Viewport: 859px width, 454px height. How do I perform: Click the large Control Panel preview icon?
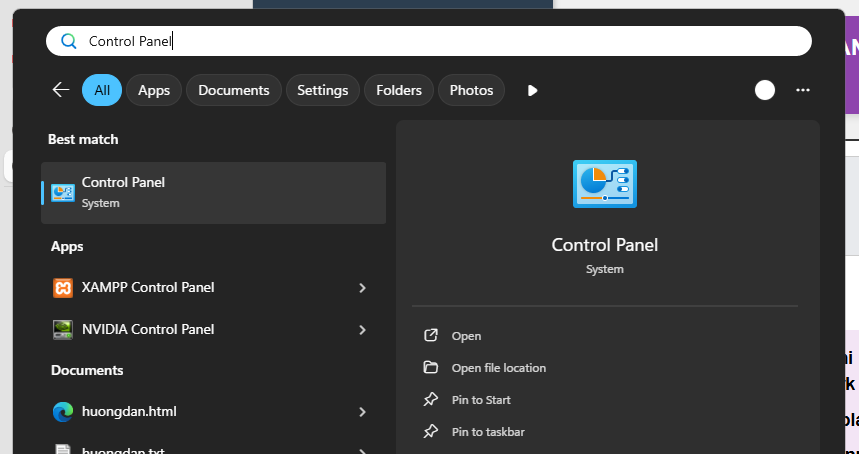605,184
